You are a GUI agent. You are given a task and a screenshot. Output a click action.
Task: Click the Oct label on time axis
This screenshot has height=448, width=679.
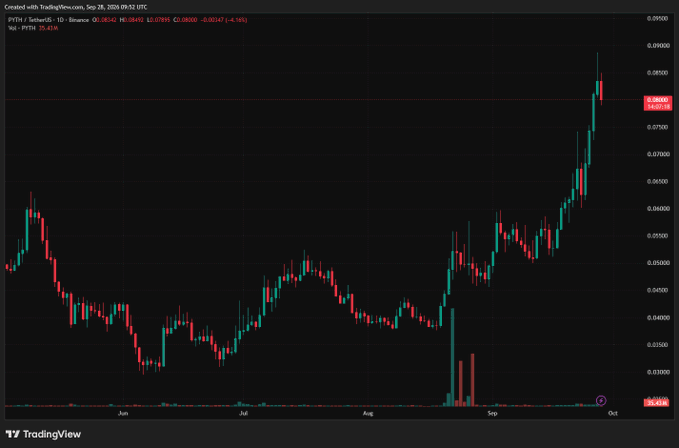pyautogui.click(x=612, y=413)
